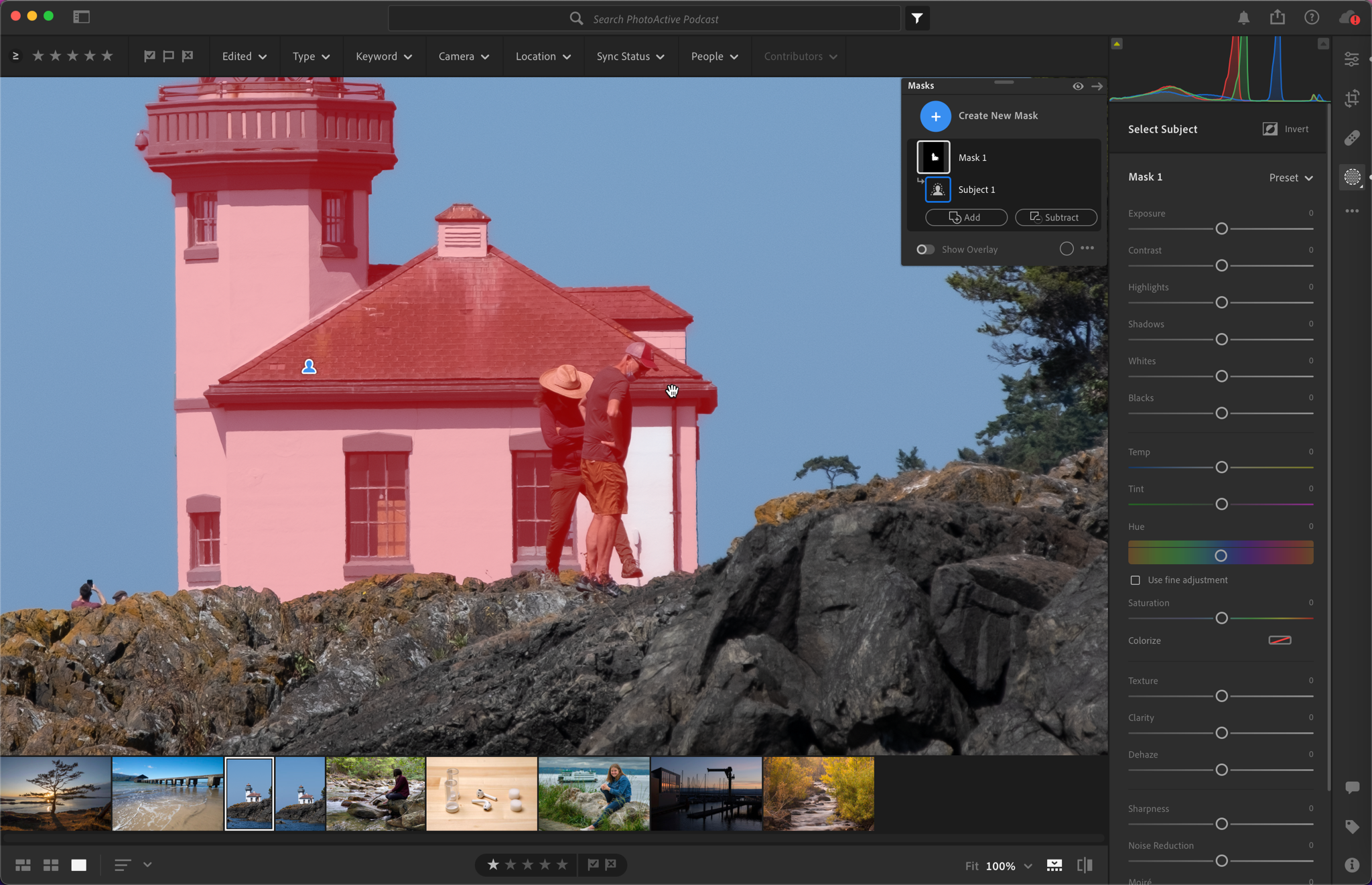The height and width of the screenshot is (885, 1372).
Task: Expand the People filter dropdown
Action: [x=714, y=57]
